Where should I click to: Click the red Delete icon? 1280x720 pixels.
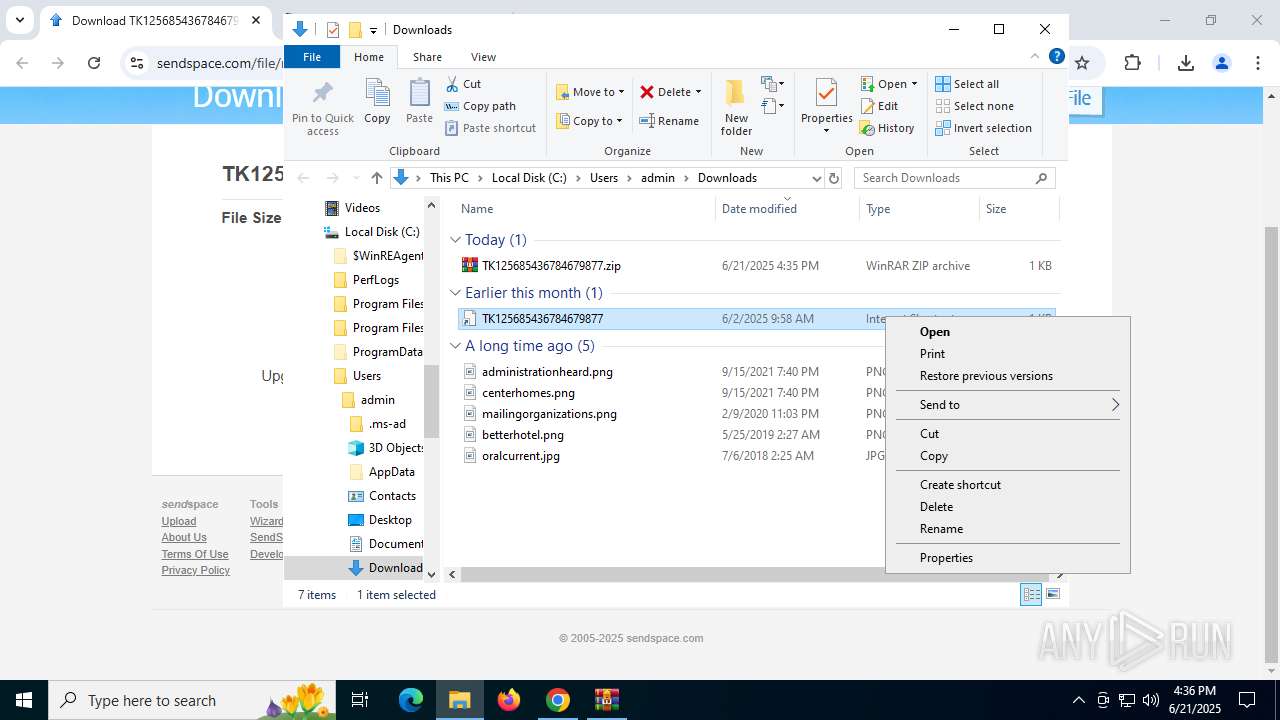648,92
